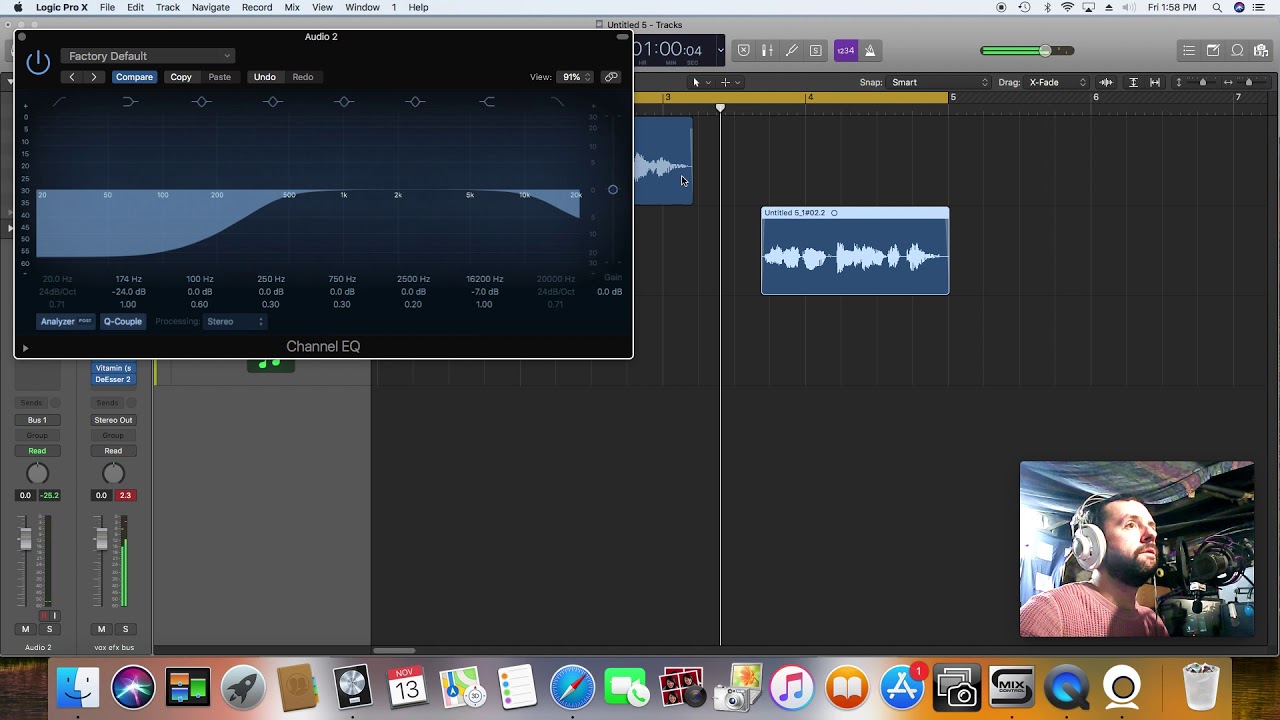
Task: Toggle the Q-Couple button
Action: pyautogui.click(x=123, y=322)
